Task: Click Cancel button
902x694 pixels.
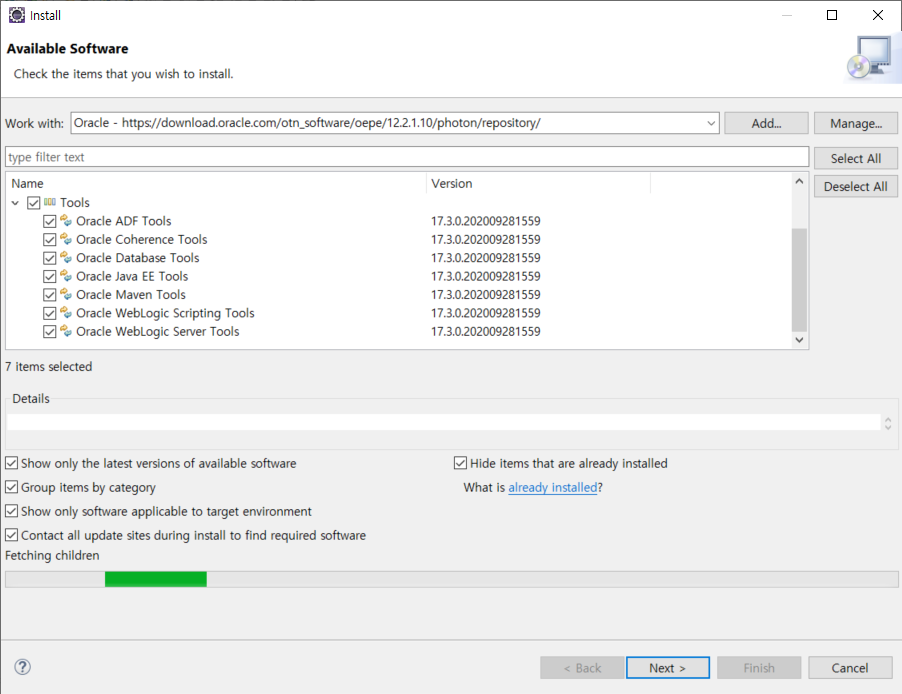Action: pyautogui.click(x=850, y=668)
